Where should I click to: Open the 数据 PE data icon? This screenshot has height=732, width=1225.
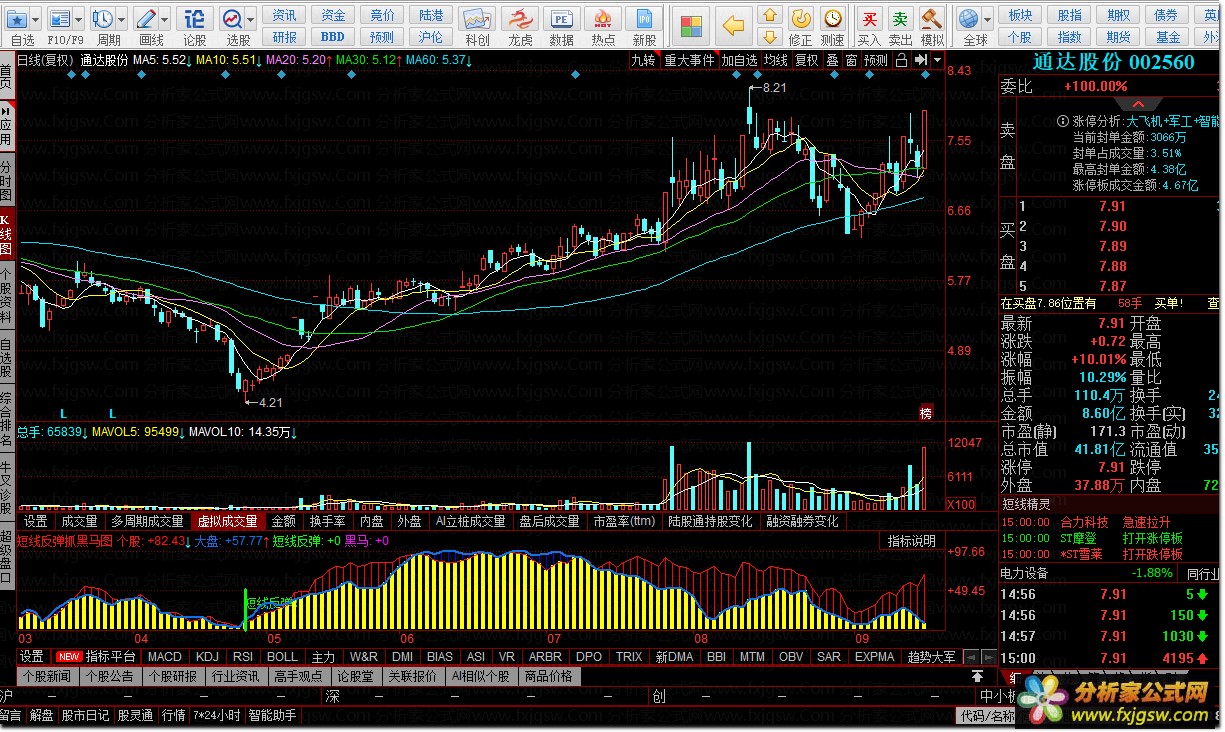click(x=562, y=19)
